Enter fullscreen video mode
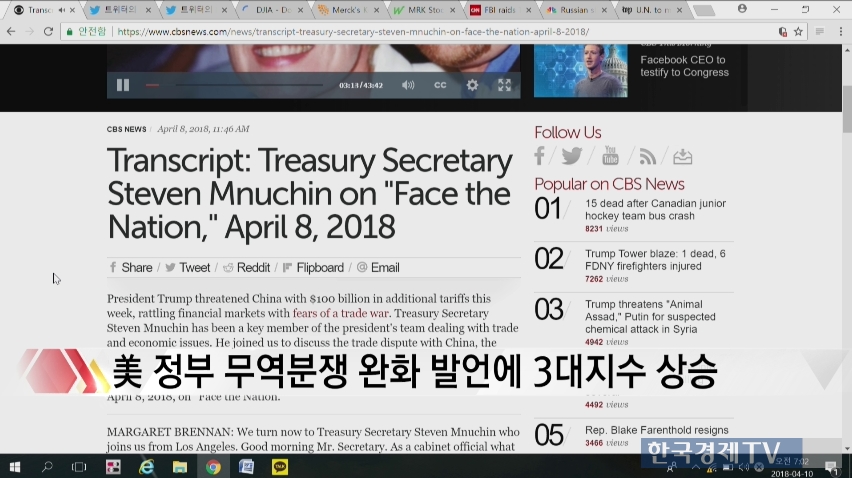The height and width of the screenshot is (478, 852). tap(504, 85)
